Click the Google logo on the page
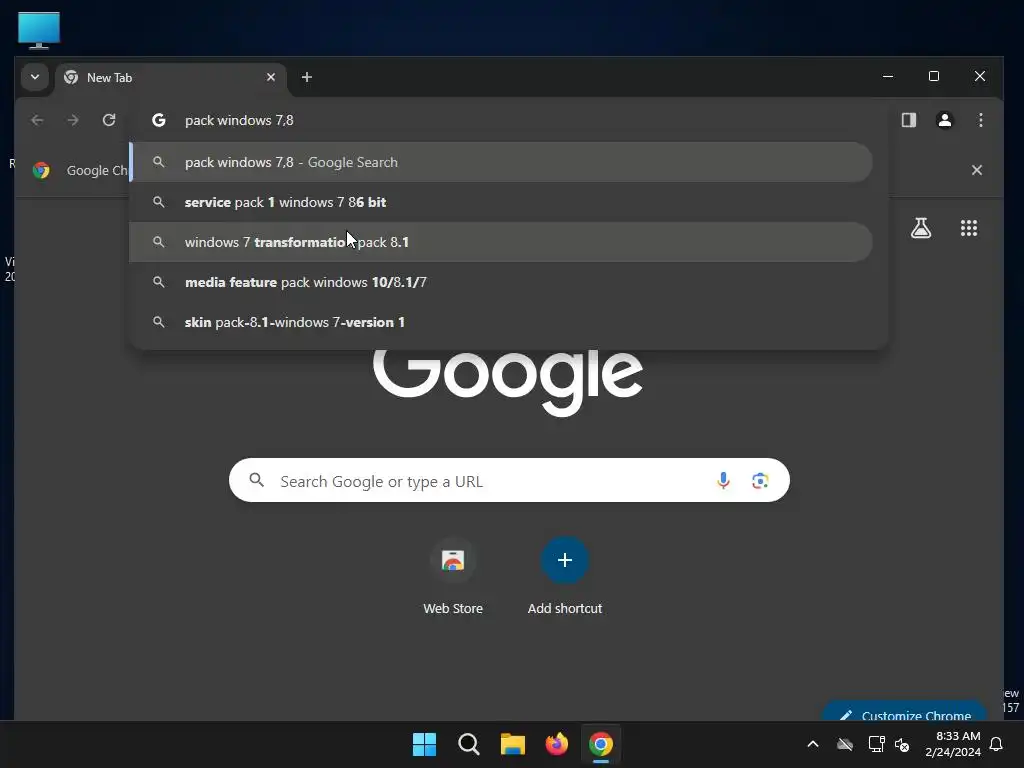The width and height of the screenshot is (1024, 768). pos(507,381)
